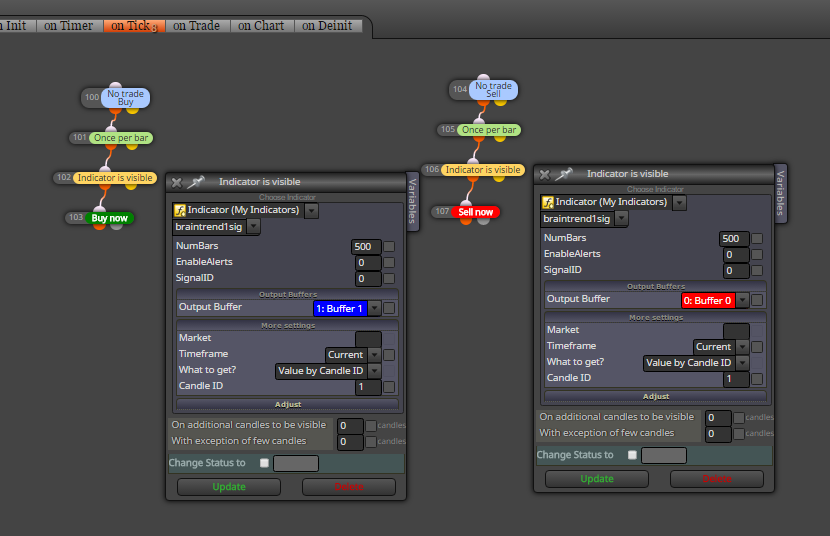Open the blue Buffer 1 output buffer dropdown

point(374,308)
